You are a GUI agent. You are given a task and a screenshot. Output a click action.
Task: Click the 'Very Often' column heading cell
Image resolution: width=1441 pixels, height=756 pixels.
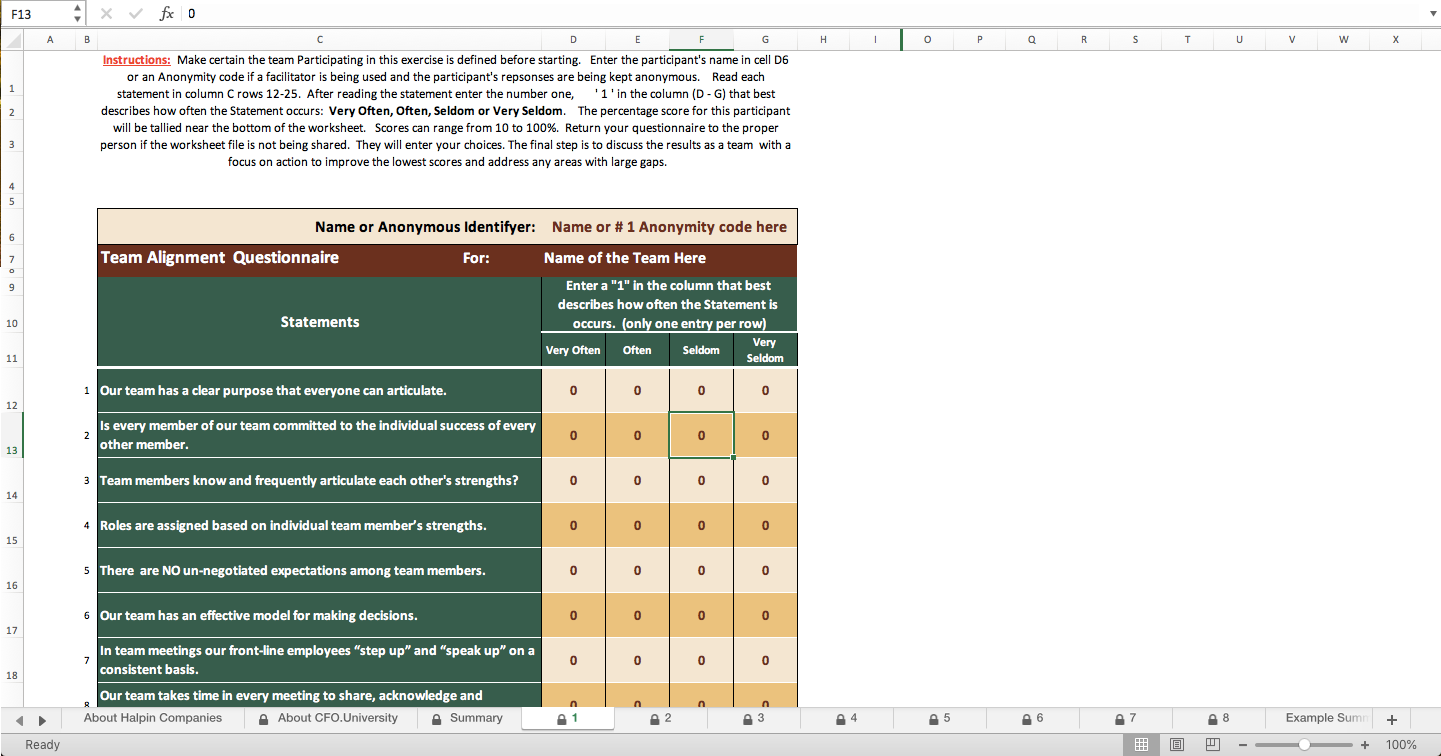[573, 350]
